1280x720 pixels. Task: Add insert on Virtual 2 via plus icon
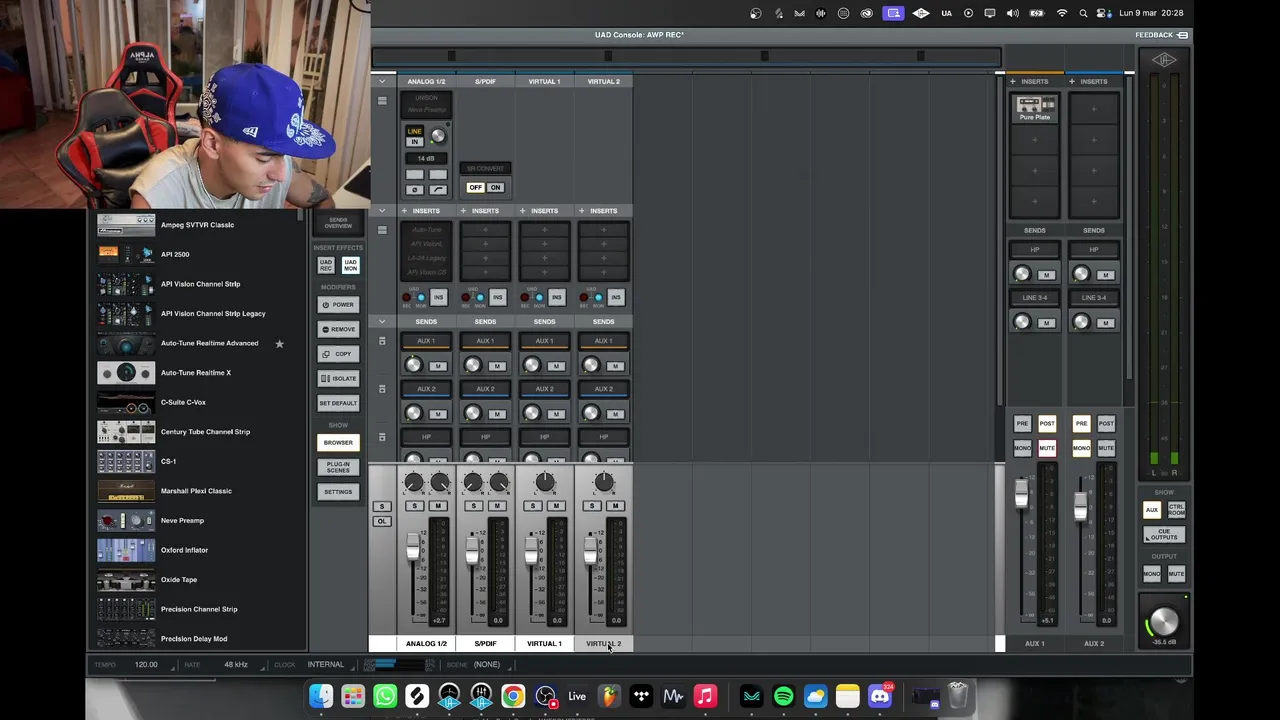pos(581,211)
